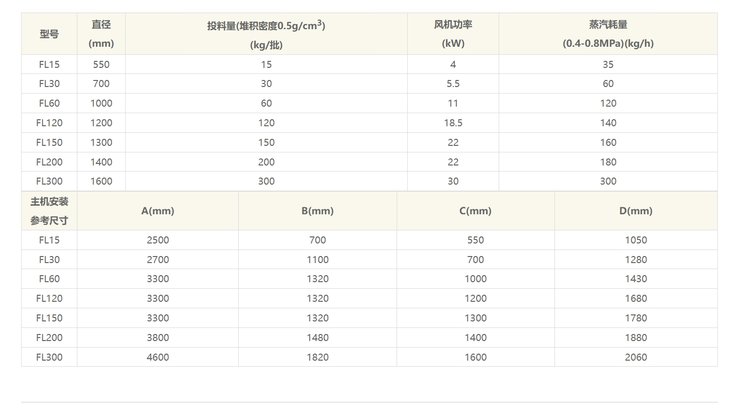Select the A(mm) column header
This screenshot has width=750, height=418.
click(x=159, y=210)
